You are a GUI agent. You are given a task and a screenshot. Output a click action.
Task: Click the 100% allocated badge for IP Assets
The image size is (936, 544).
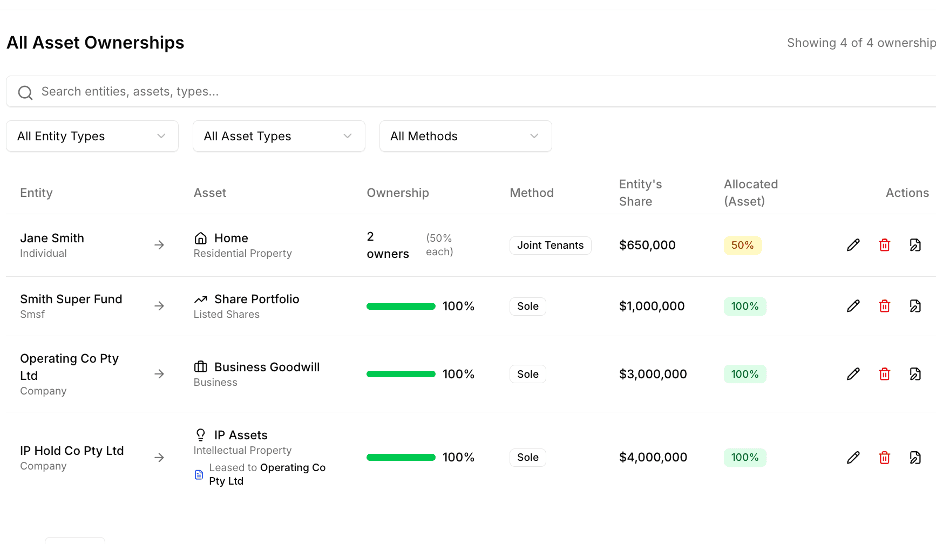click(x=745, y=457)
